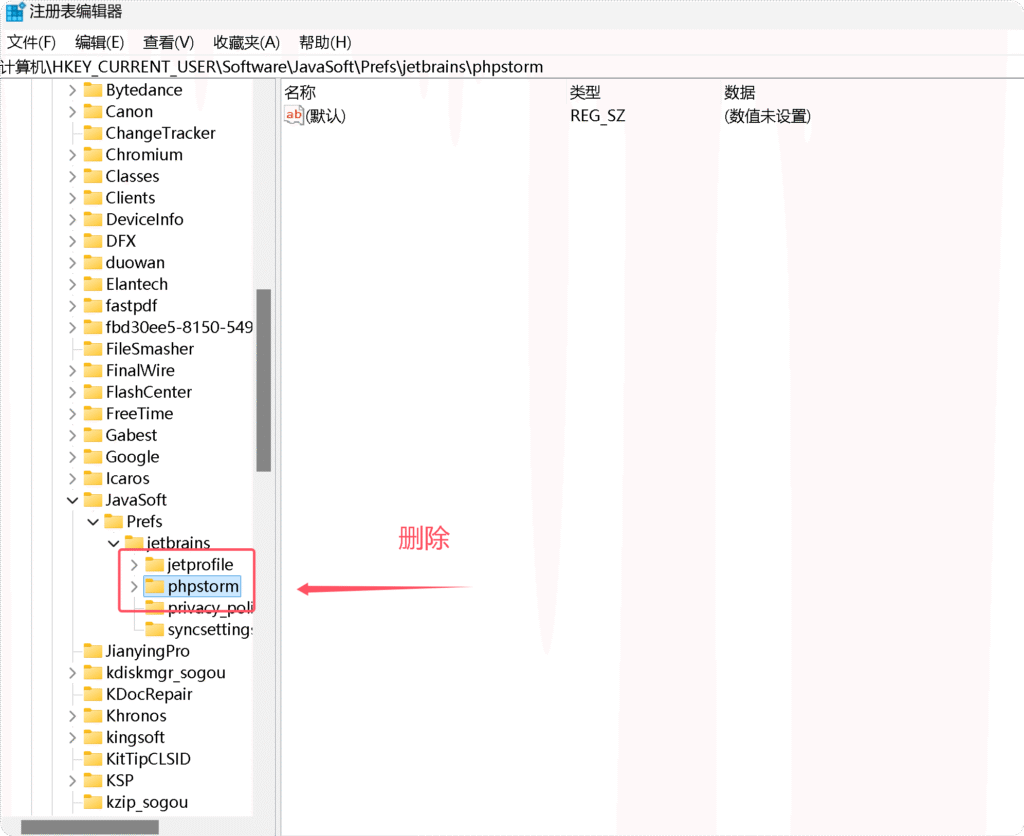
Task: Click the JianyingPro folder icon
Action: [x=93, y=650]
